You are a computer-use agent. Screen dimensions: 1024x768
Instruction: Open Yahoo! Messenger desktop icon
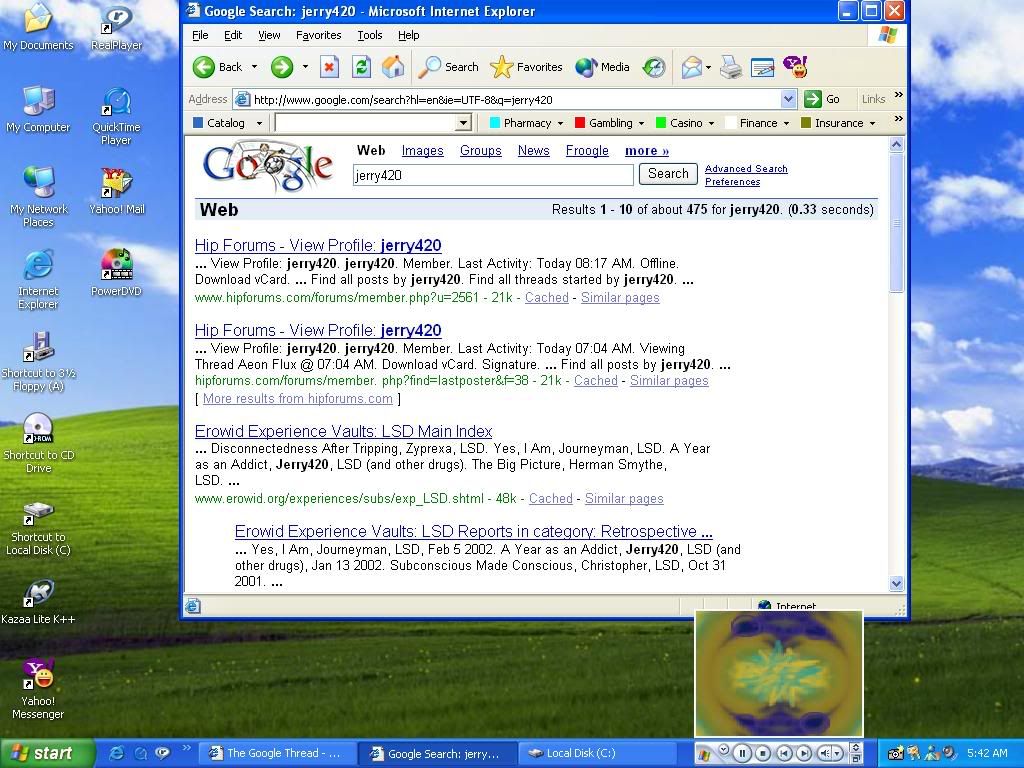click(x=38, y=689)
